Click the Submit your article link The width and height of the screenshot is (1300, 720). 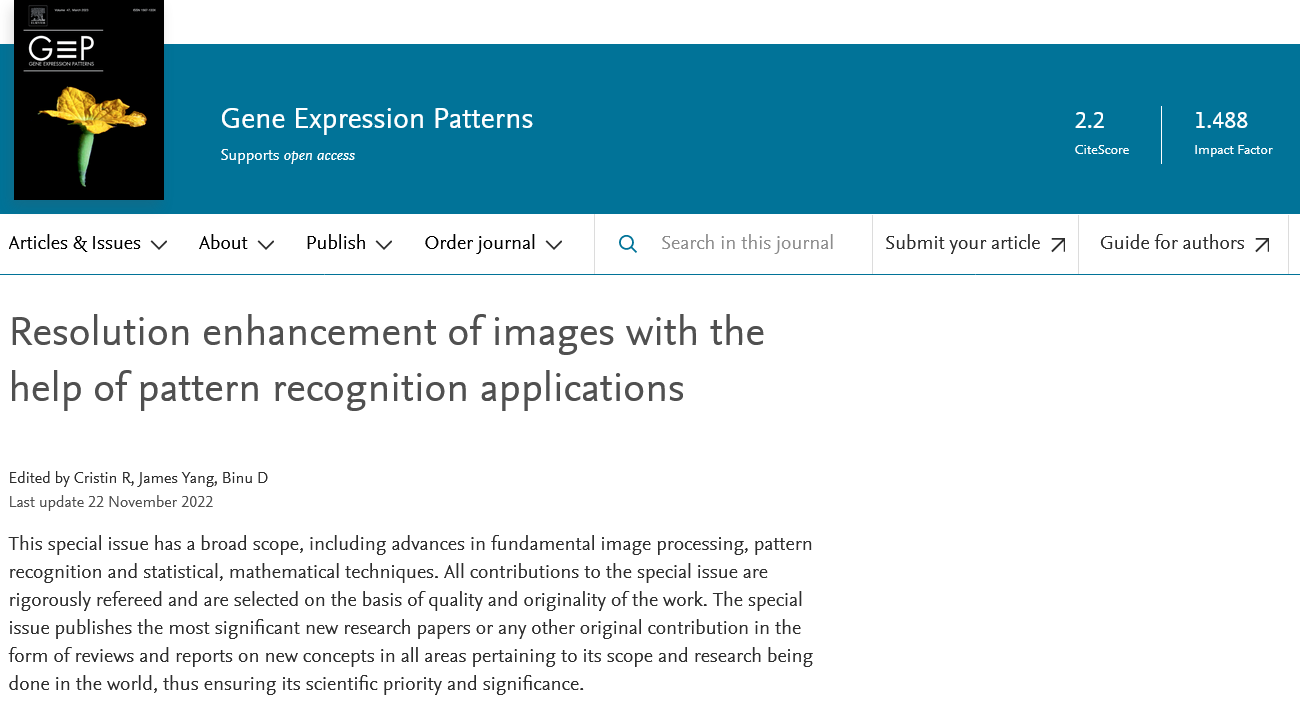click(x=962, y=244)
